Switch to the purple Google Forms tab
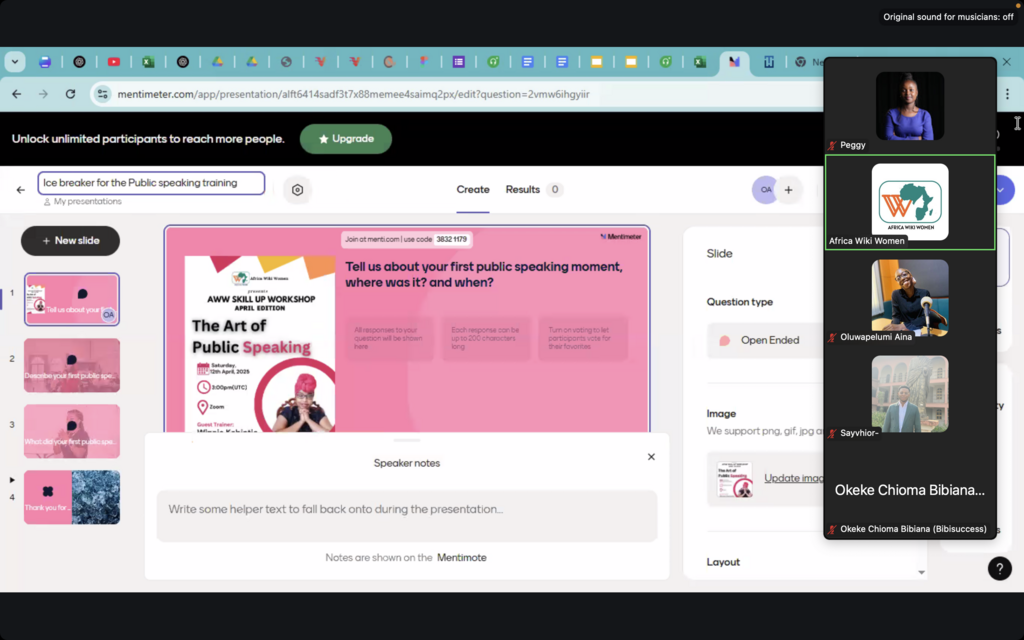 click(x=458, y=62)
